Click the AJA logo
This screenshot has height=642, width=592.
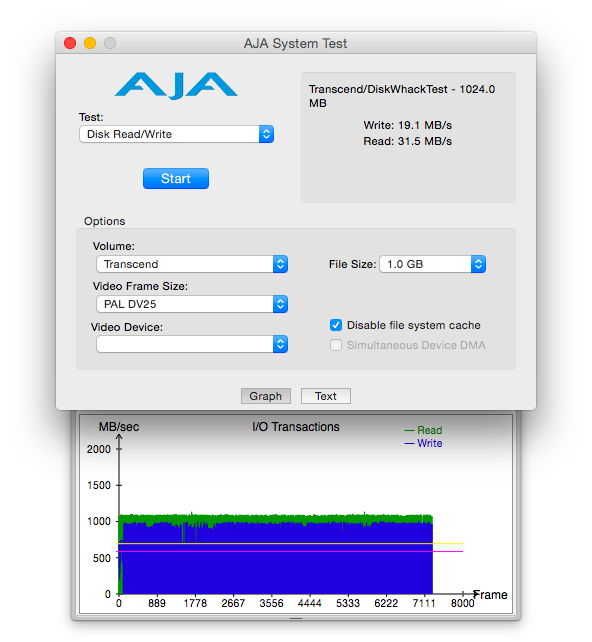pos(176,86)
